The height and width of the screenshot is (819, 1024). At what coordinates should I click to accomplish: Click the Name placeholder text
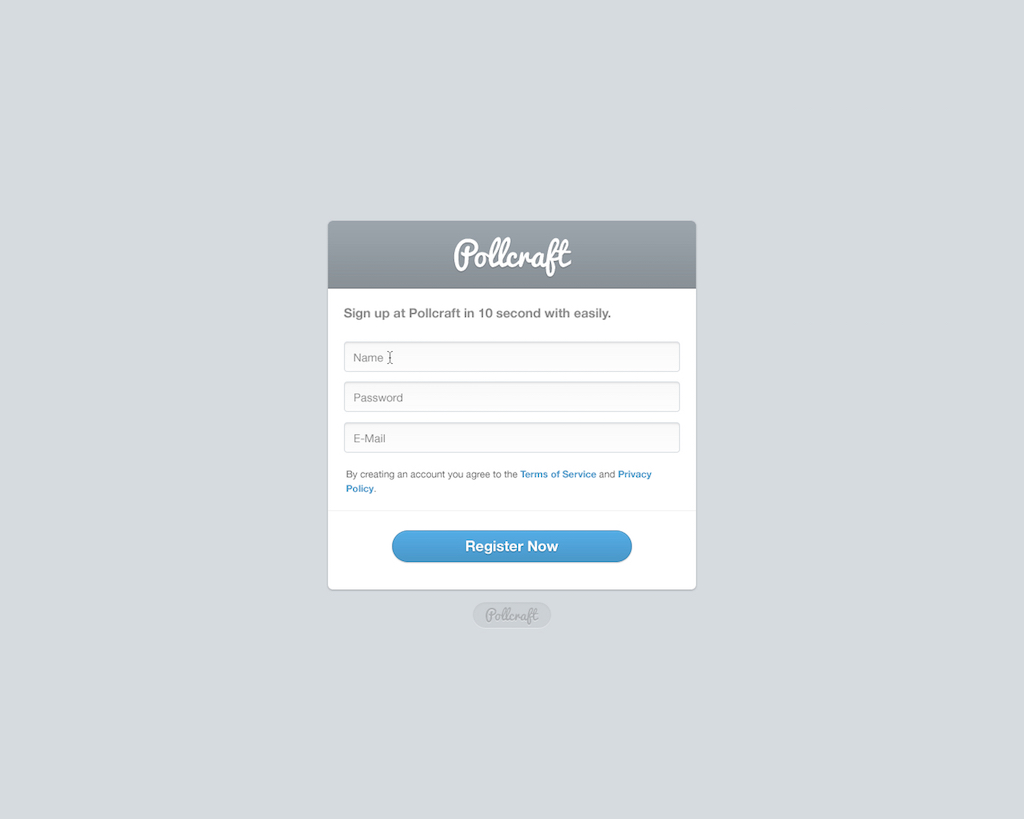(368, 358)
